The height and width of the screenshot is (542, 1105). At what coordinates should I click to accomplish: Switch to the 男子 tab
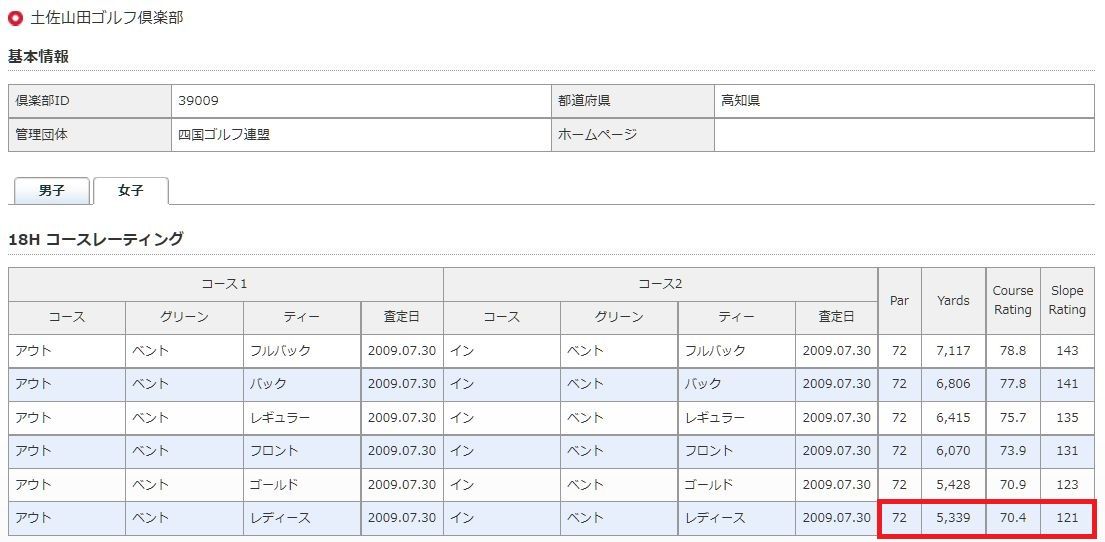(x=52, y=191)
